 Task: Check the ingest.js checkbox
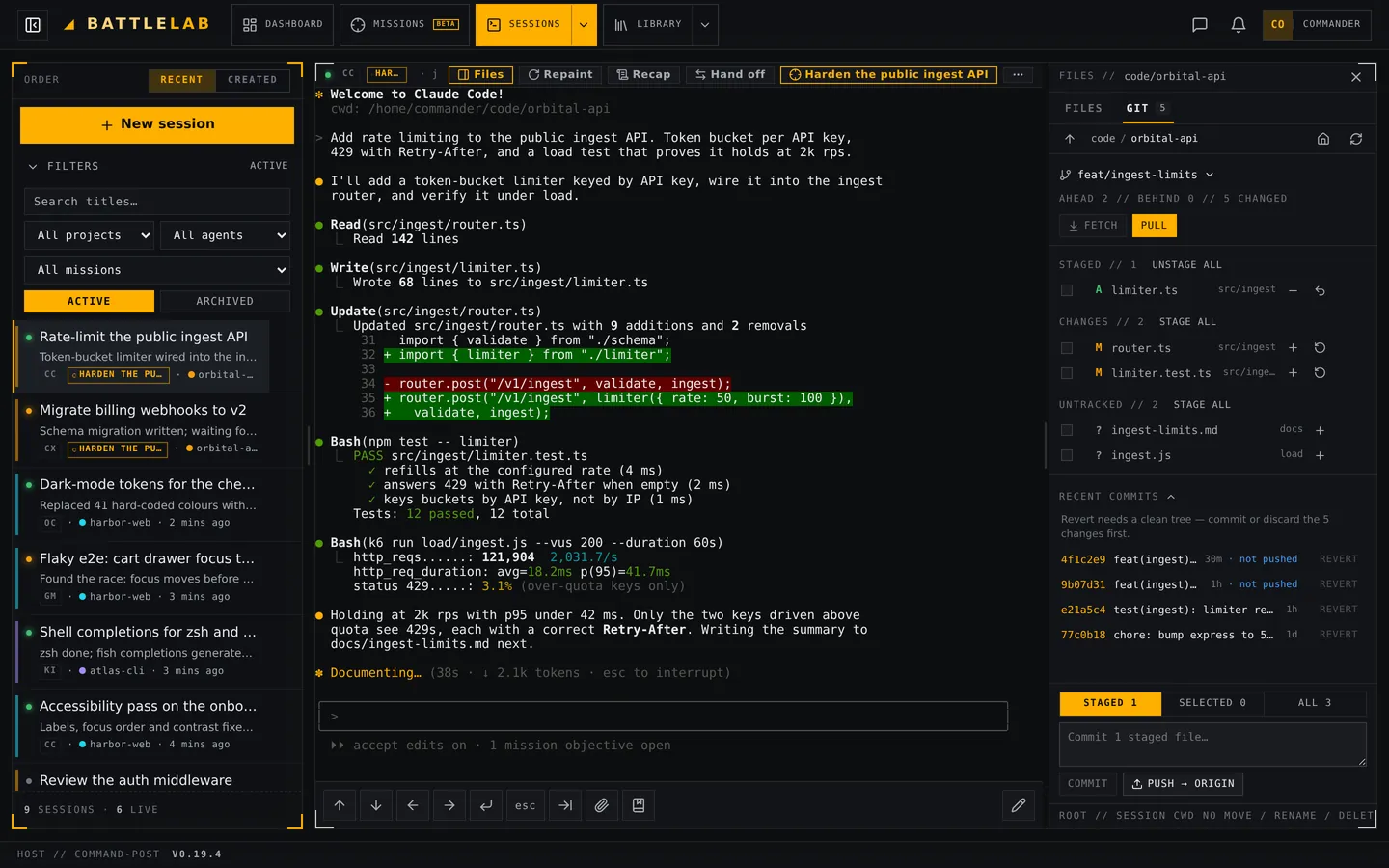pyautogui.click(x=1067, y=455)
